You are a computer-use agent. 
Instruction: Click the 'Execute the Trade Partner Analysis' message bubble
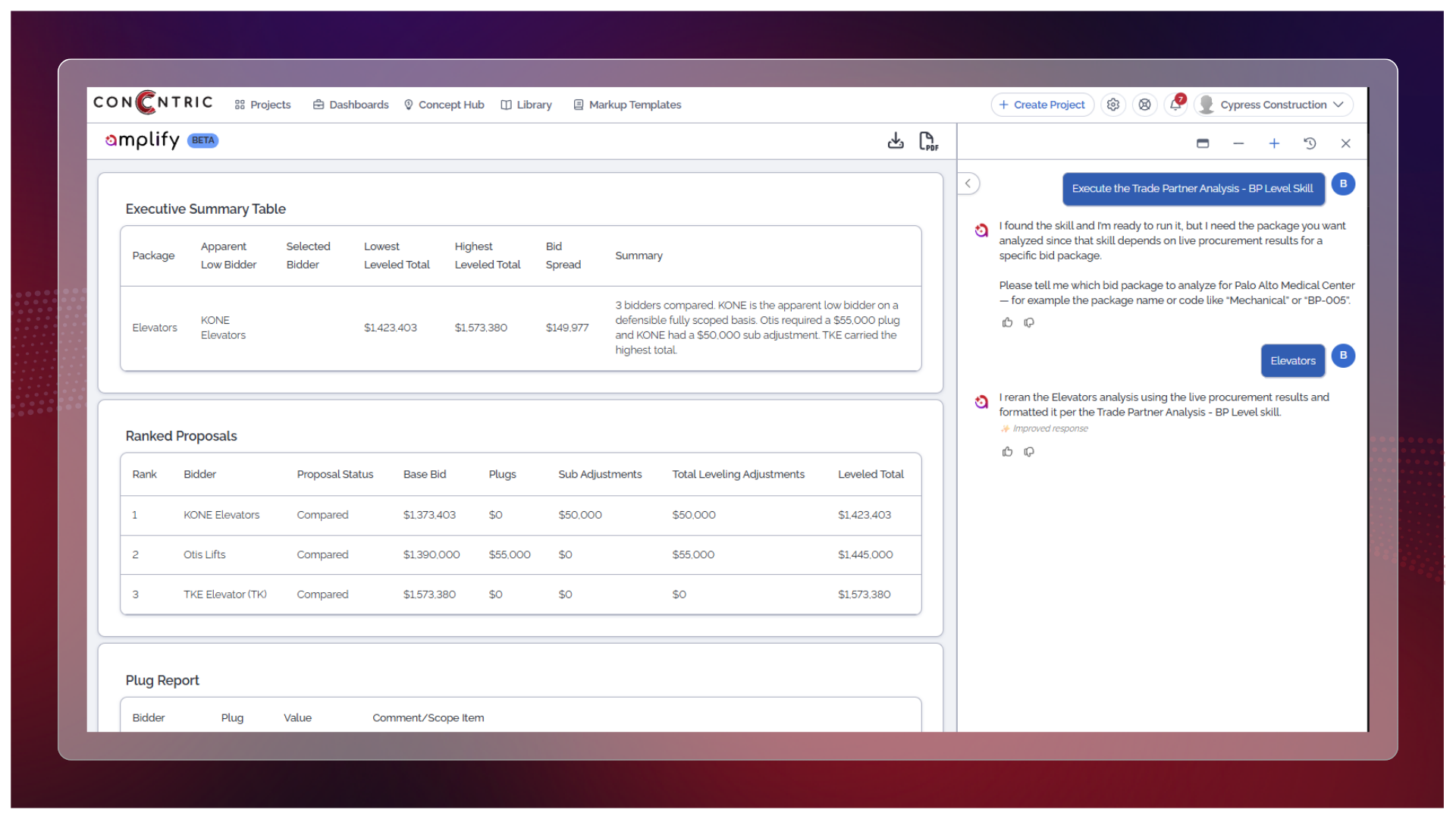pyautogui.click(x=1193, y=189)
